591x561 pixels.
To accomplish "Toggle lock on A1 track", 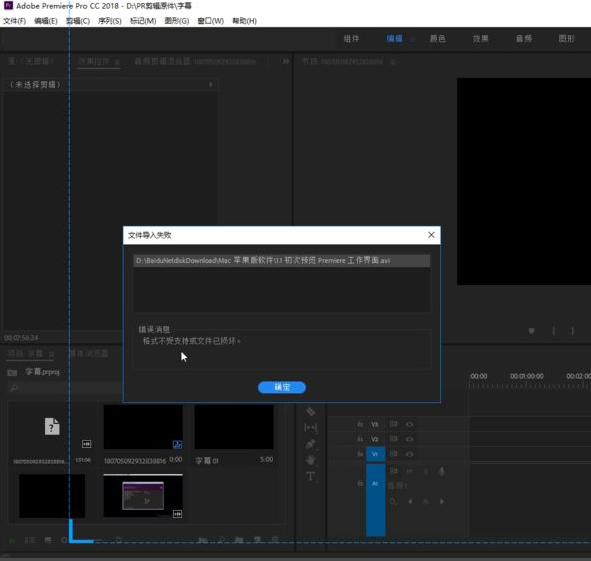I will tap(360, 483).
